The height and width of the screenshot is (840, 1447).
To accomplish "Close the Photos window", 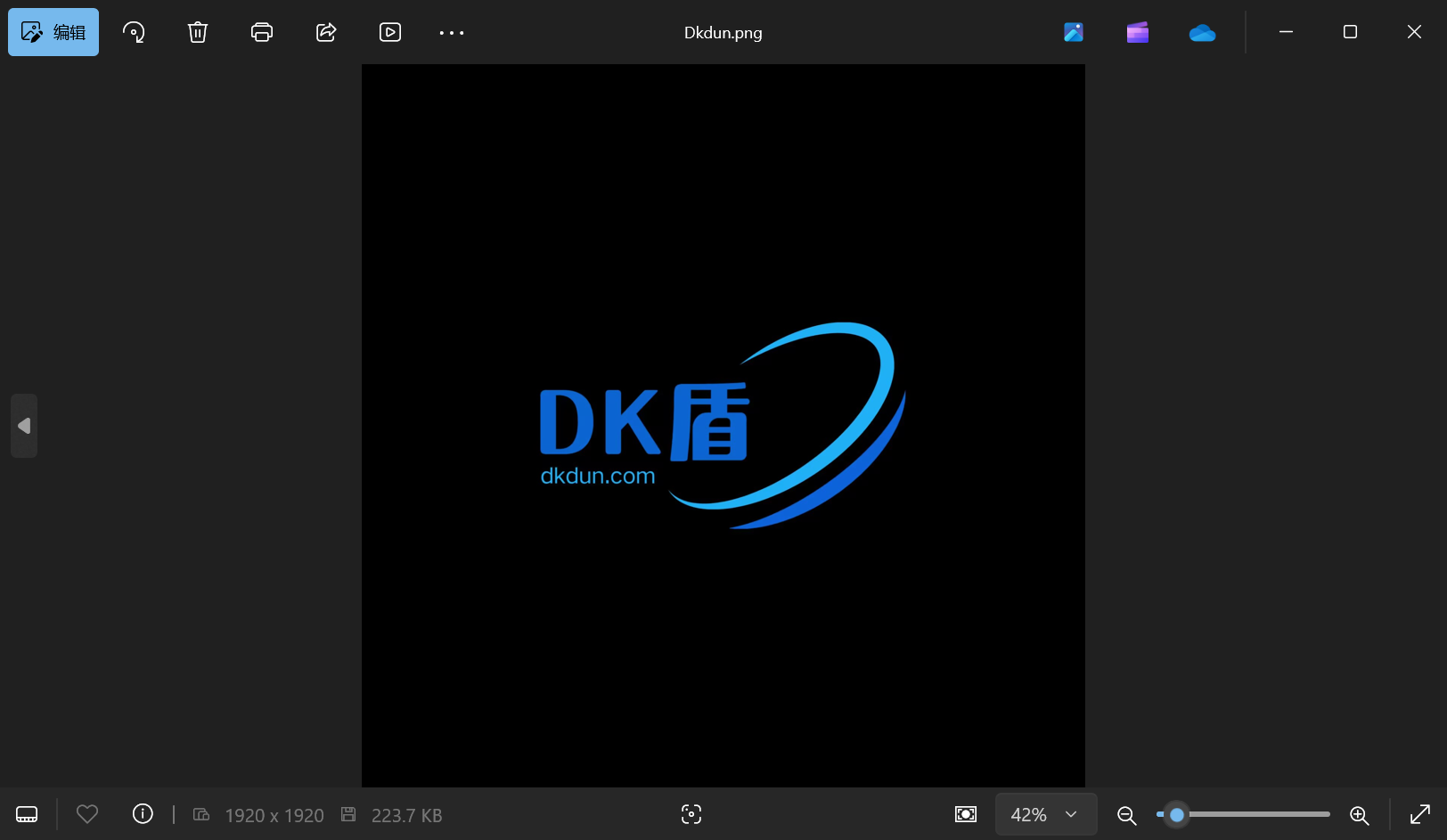I will point(1414,32).
